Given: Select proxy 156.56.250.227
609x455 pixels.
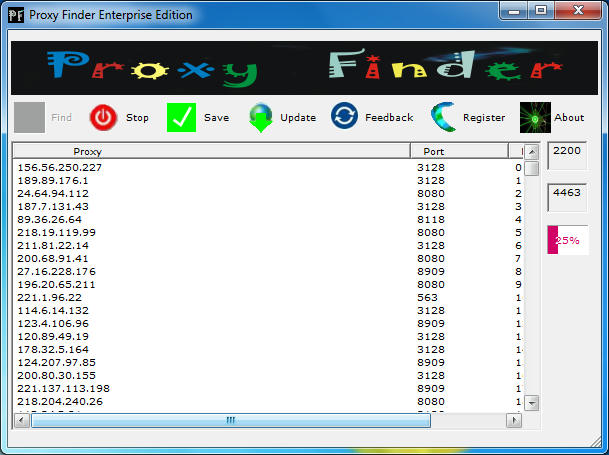Looking at the screenshot, I should tap(59, 167).
